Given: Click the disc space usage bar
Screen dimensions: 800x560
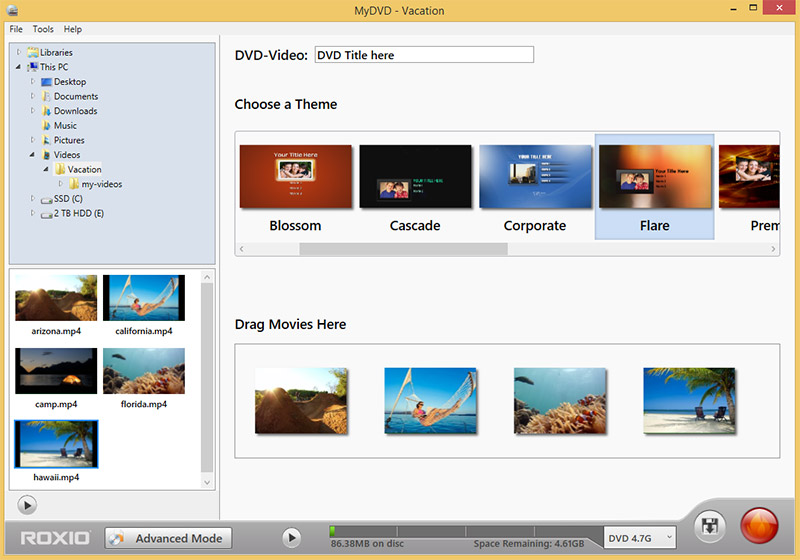Looking at the screenshot, I should [466, 532].
